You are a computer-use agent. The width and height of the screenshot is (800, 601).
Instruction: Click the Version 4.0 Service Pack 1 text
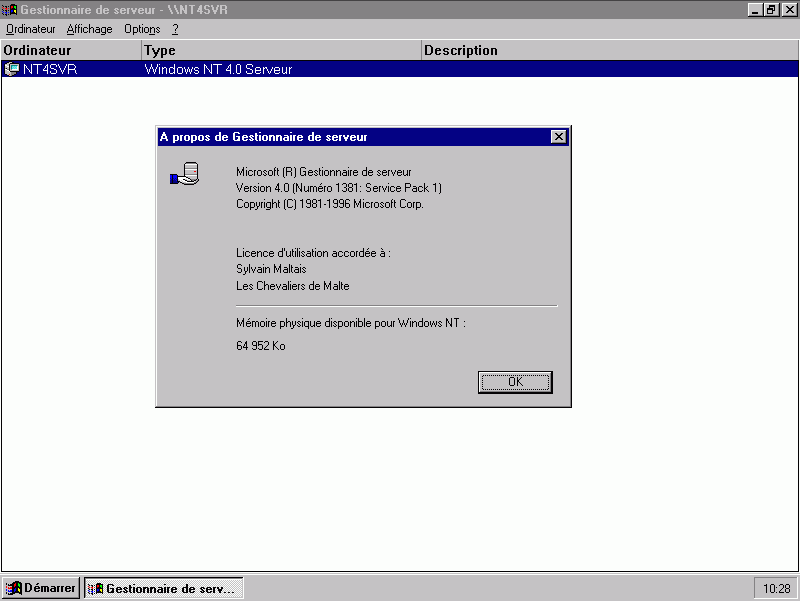[339, 188]
